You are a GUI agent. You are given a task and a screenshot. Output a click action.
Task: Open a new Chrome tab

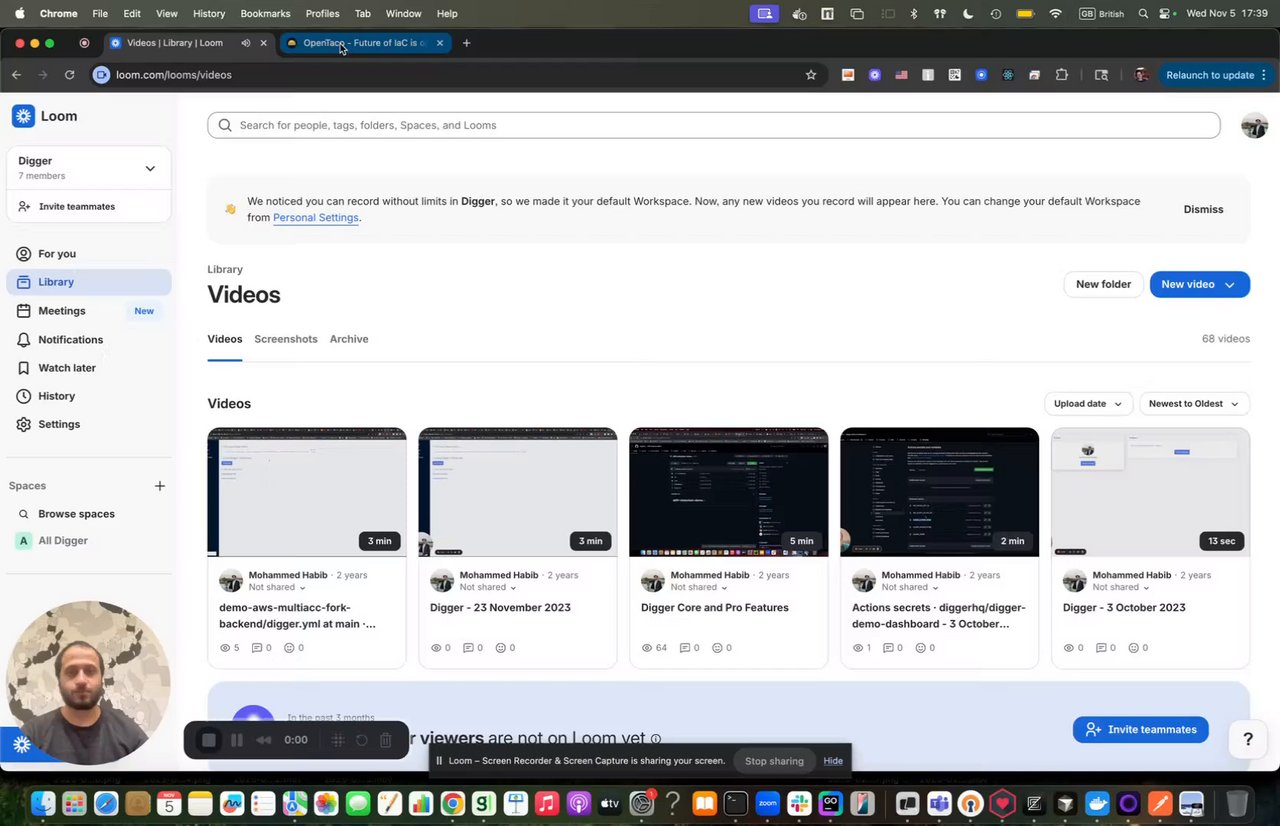pos(466,43)
